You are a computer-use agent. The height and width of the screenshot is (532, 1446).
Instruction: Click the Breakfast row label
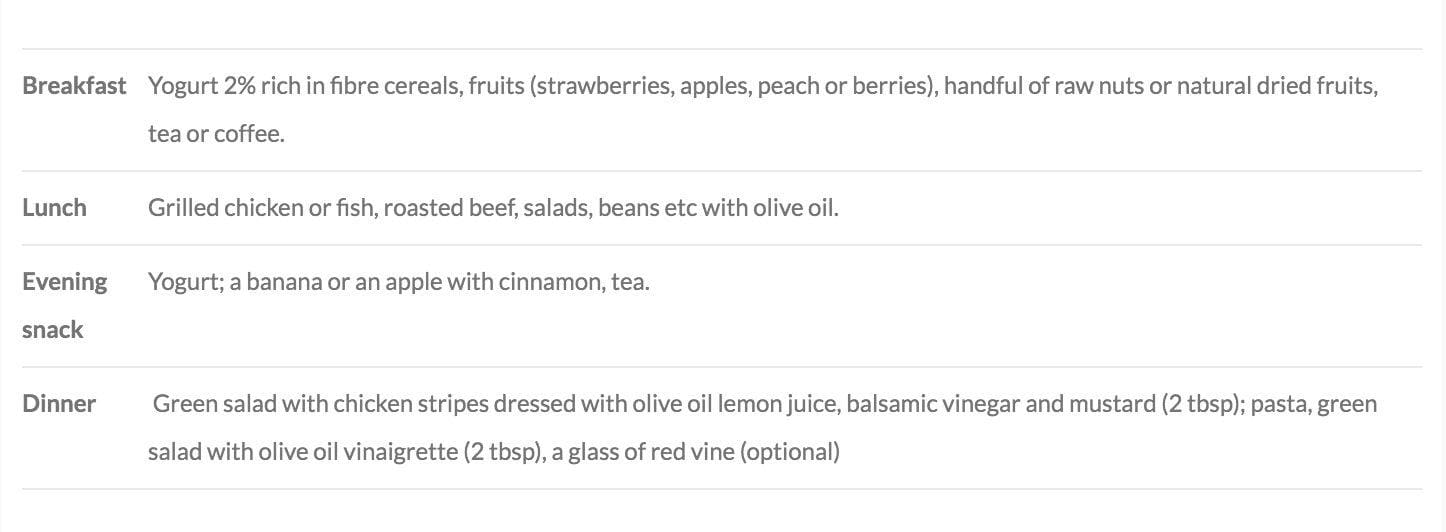(x=74, y=86)
